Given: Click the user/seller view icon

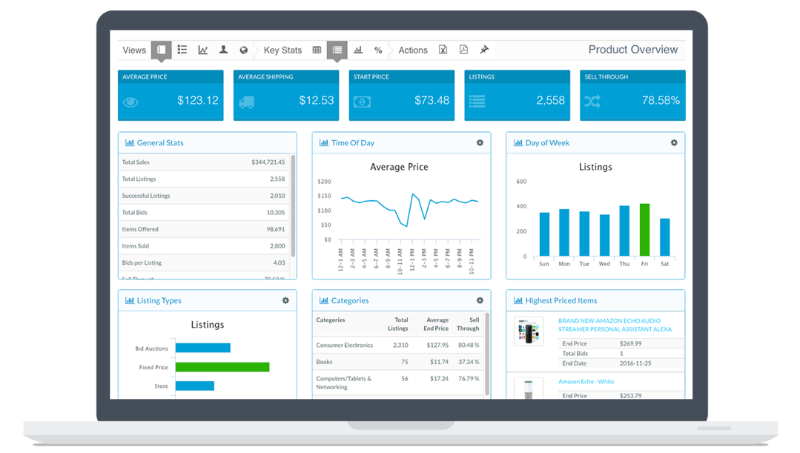Looking at the screenshot, I should click(223, 50).
